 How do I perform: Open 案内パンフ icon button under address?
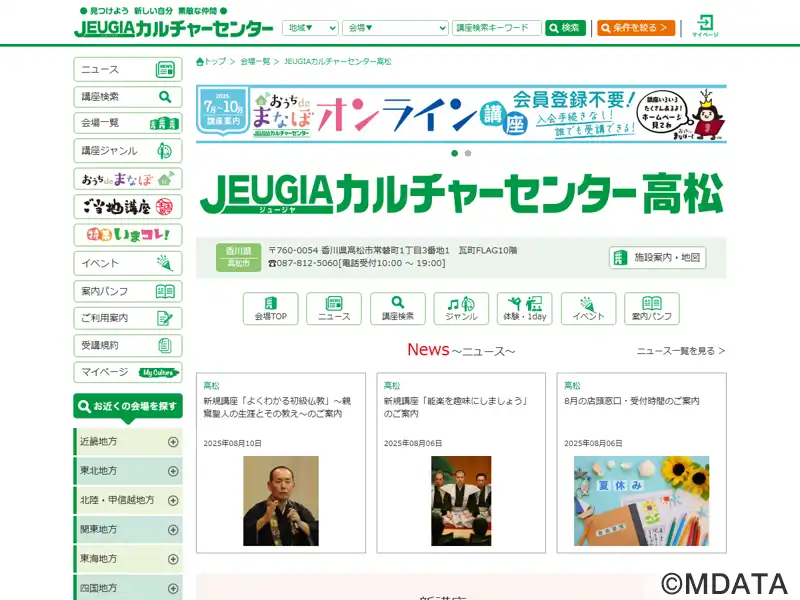coord(652,308)
